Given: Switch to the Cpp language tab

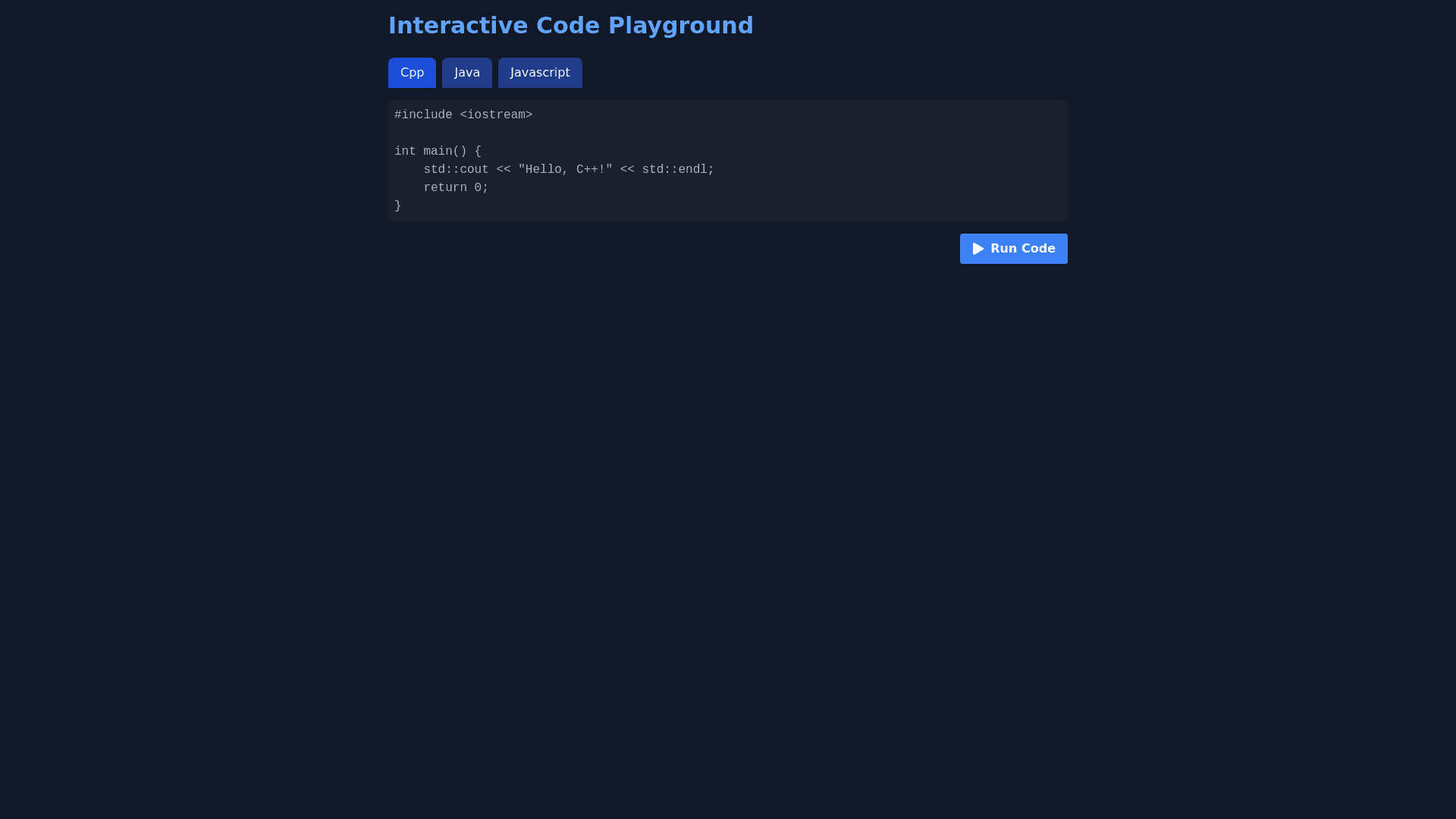Looking at the screenshot, I should (412, 73).
